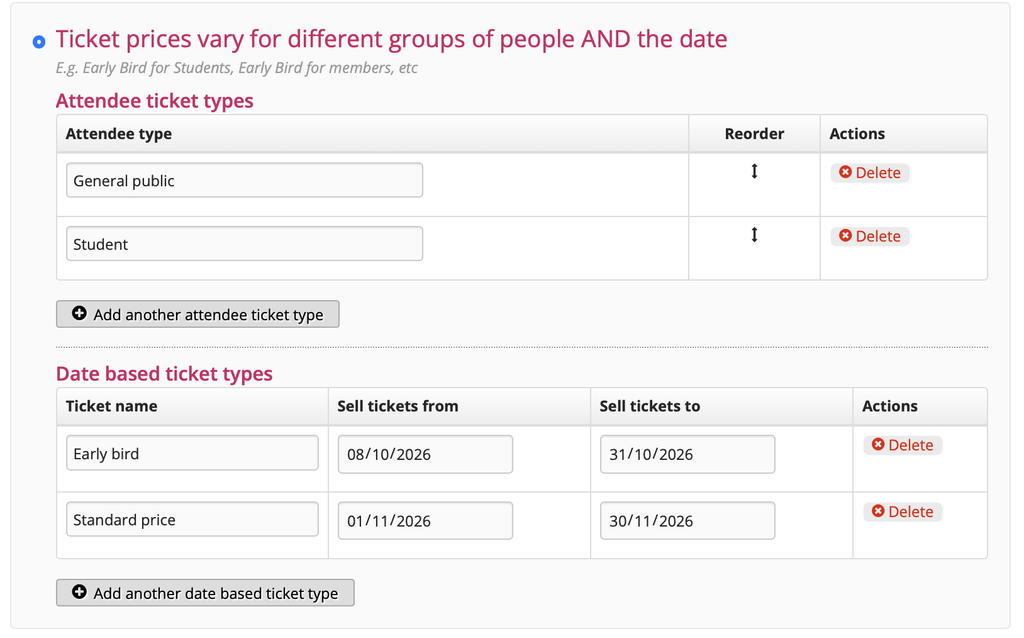Viewport: 1024px width, 638px height.
Task: Focus the Standard price ticket name field
Action: pos(192,519)
